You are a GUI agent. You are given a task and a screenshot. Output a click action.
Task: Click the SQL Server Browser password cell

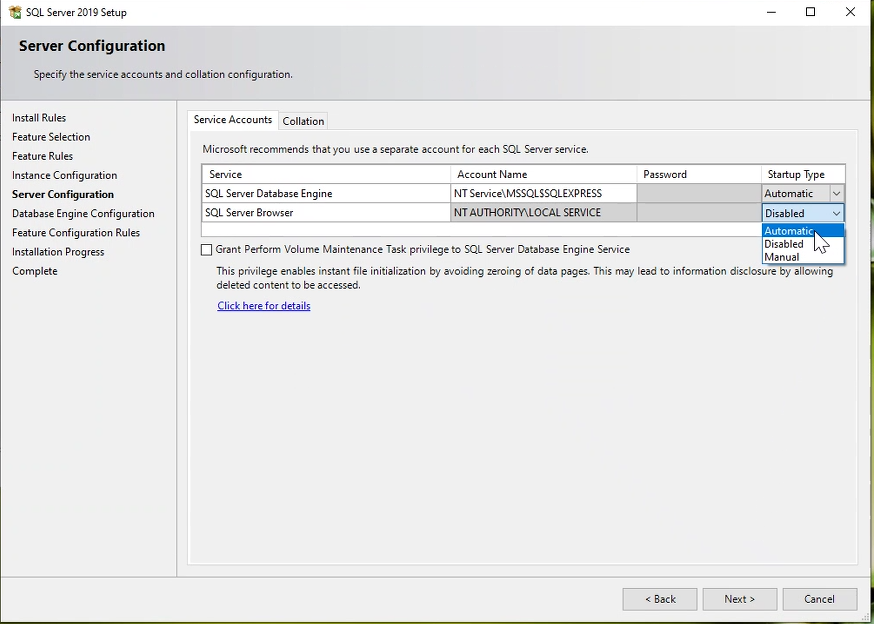point(699,212)
